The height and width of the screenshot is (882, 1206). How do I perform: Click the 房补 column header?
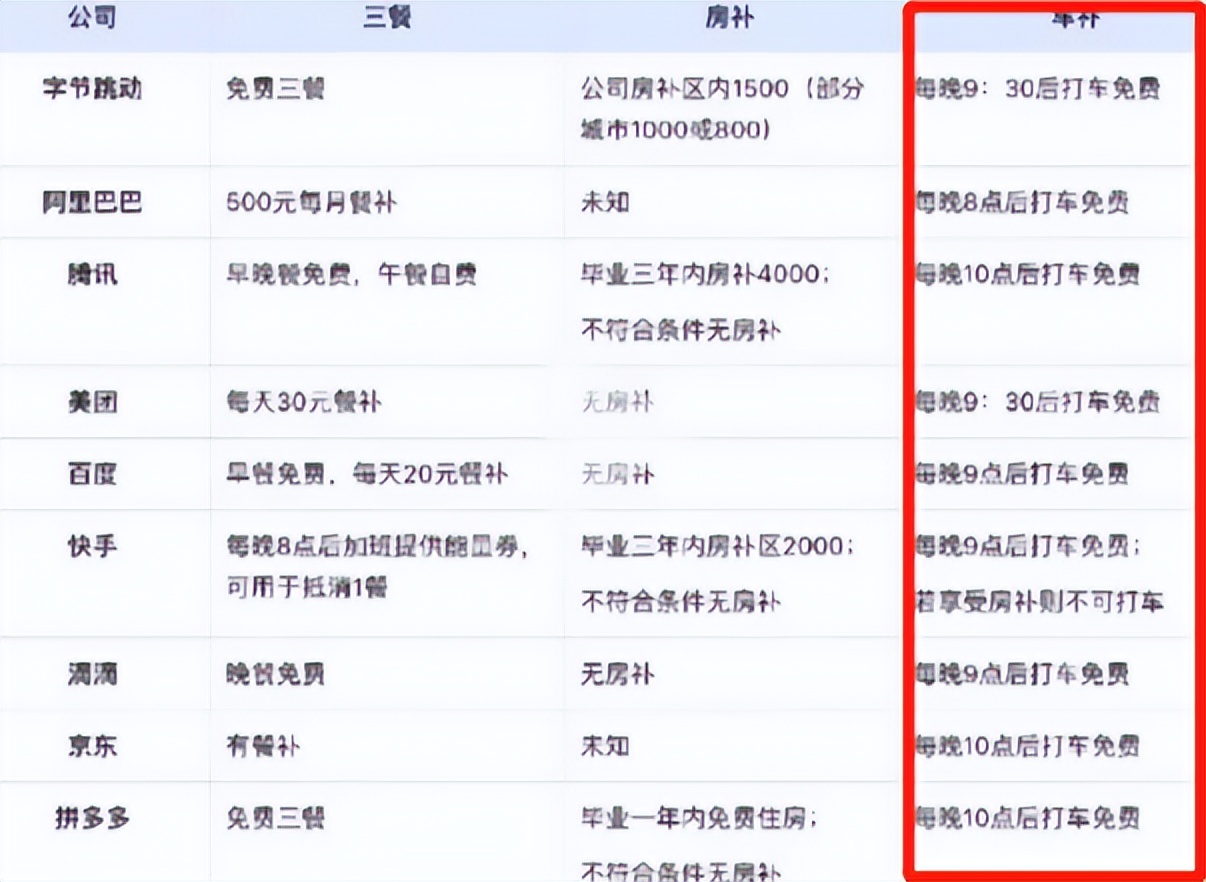point(730,16)
